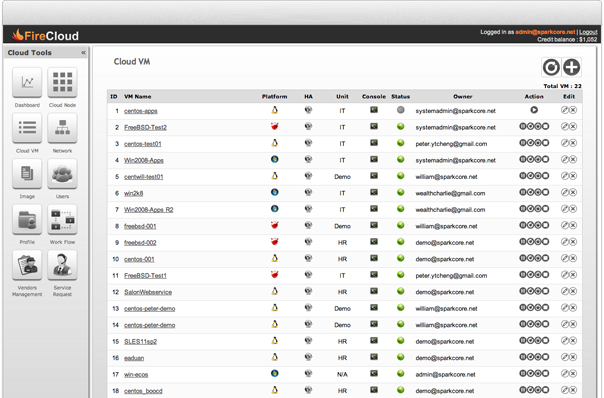
Task: Open the Win2008-Apps VM link
Action: click(x=144, y=160)
